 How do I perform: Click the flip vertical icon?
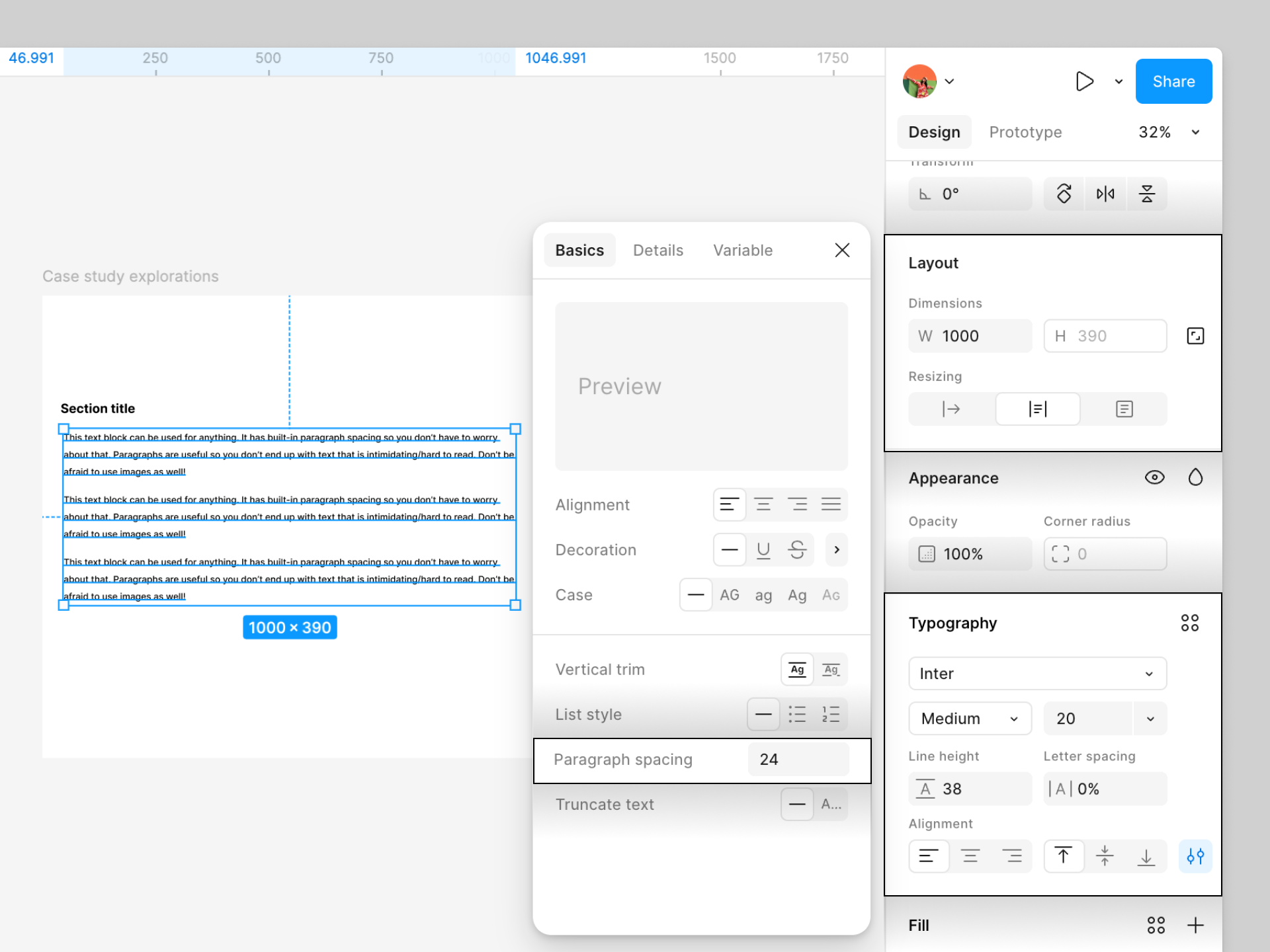click(x=1147, y=194)
